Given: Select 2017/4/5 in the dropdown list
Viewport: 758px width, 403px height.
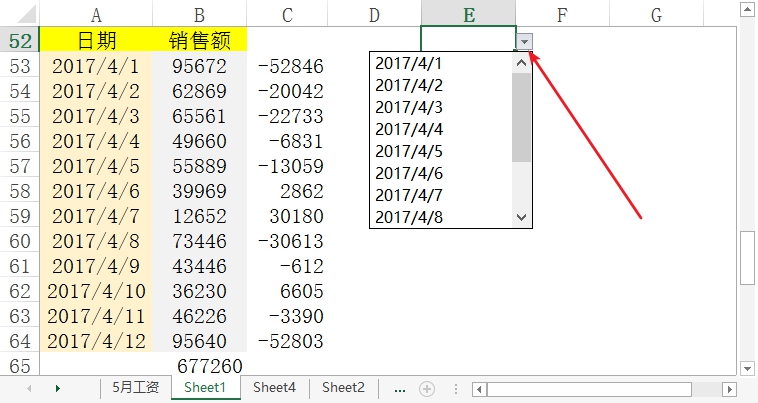Looking at the screenshot, I should coord(441,151).
